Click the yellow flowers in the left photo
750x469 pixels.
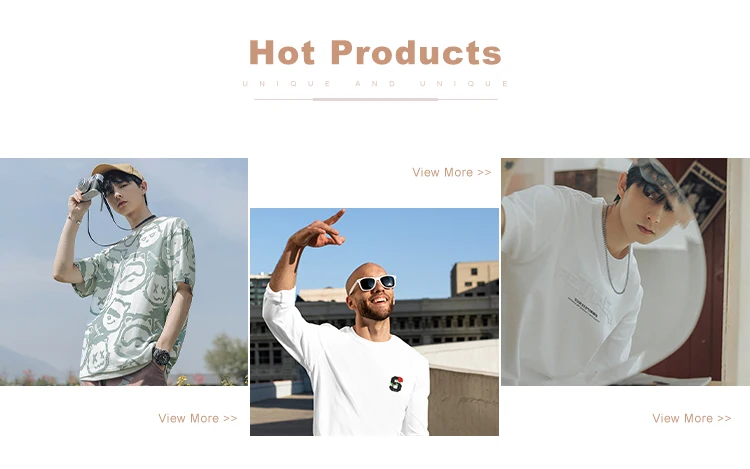tap(183, 381)
